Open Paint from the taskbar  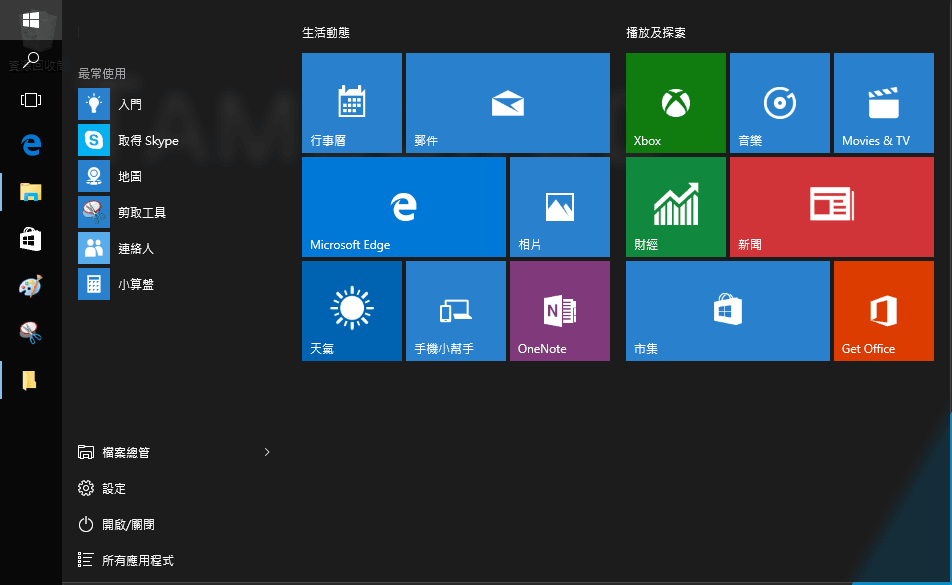coord(30,286)
